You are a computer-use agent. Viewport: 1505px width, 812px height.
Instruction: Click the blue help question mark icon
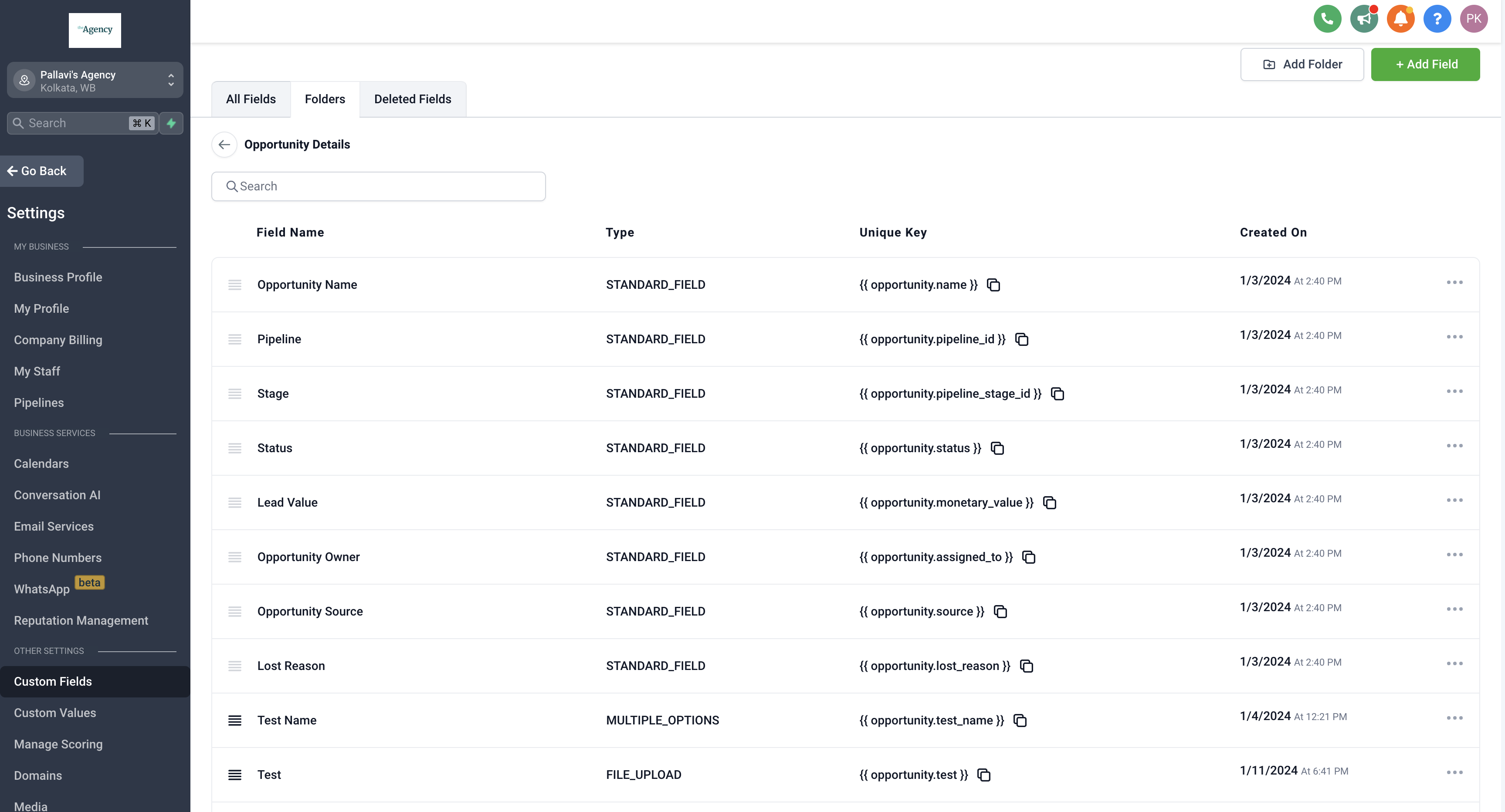(1437, 19)
